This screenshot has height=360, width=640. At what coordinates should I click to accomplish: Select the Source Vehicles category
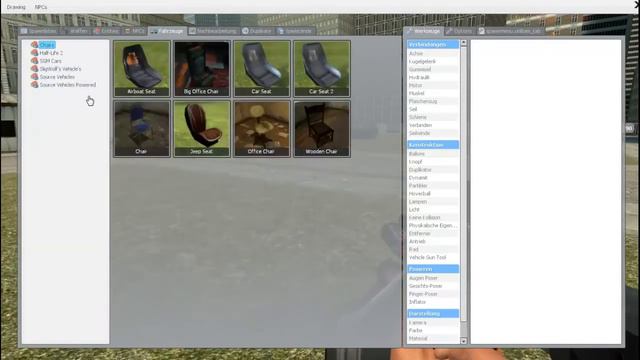click(x=57, y=77)
